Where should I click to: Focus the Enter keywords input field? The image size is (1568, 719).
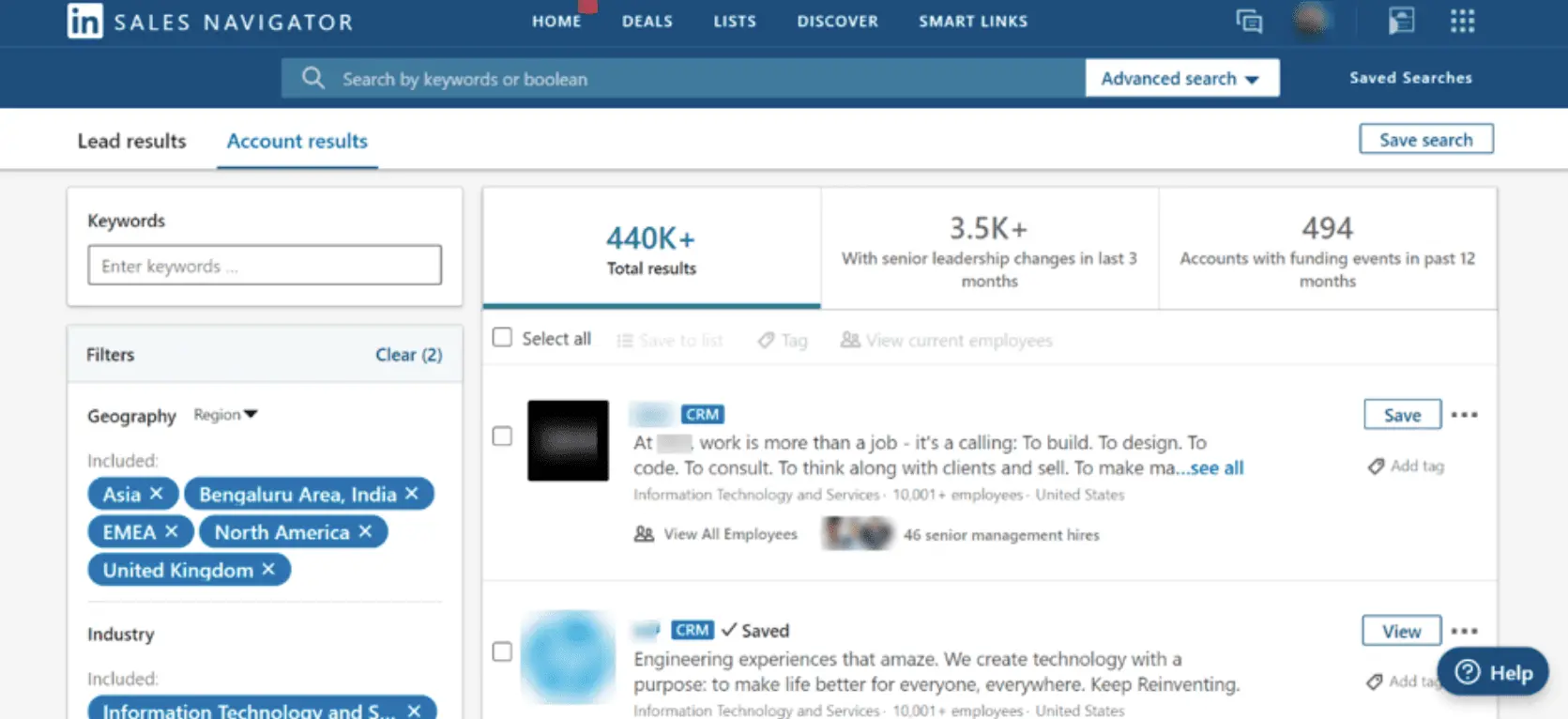point(265,266)
